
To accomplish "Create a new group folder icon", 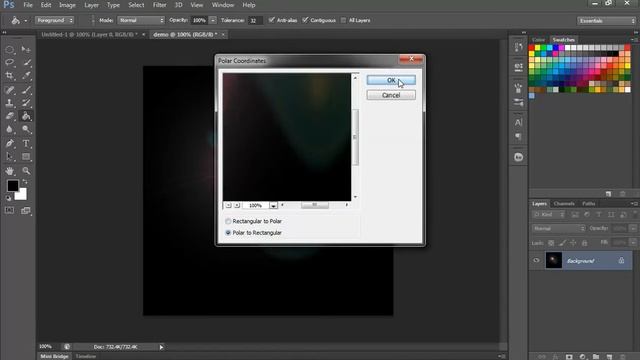I will point(596,357).
